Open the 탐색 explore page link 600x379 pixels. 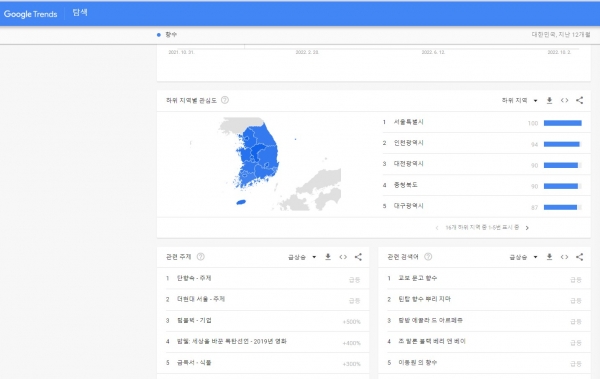(x=80, y=13)
